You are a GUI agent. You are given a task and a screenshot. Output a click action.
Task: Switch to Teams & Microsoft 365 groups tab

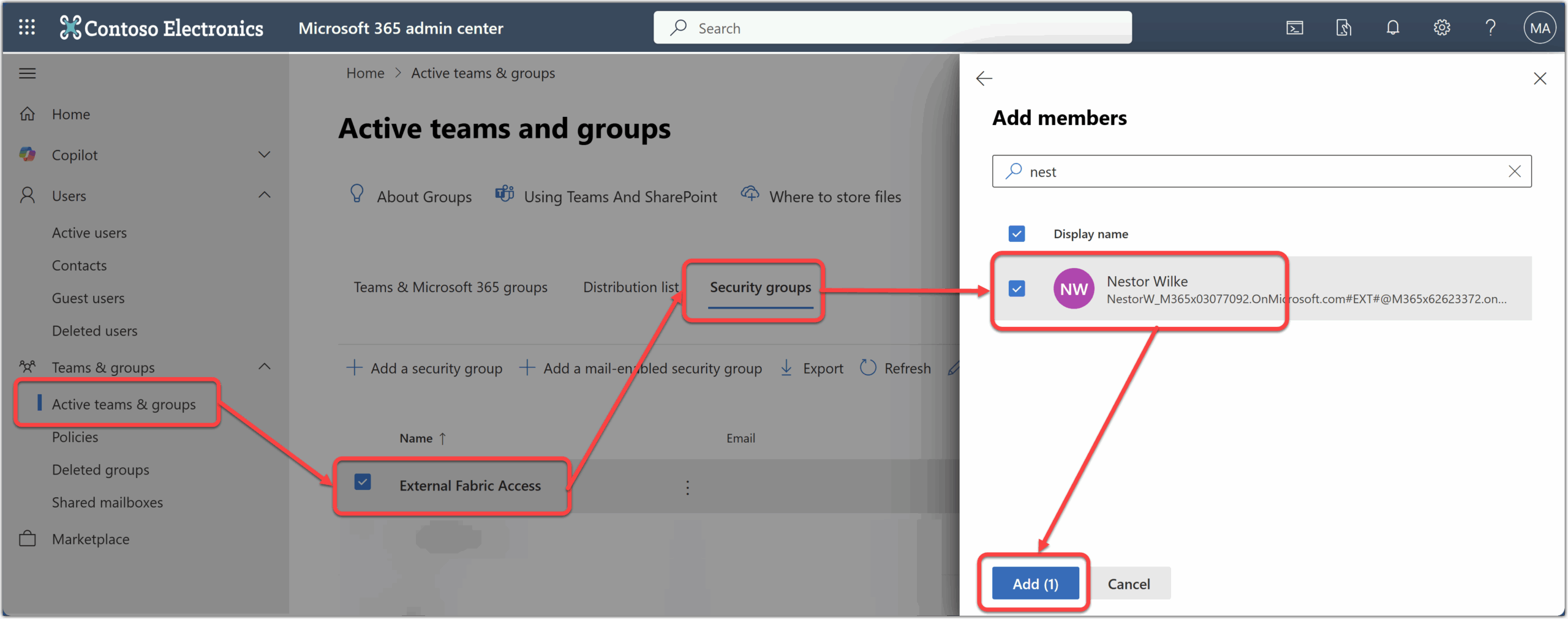[450, 287]
